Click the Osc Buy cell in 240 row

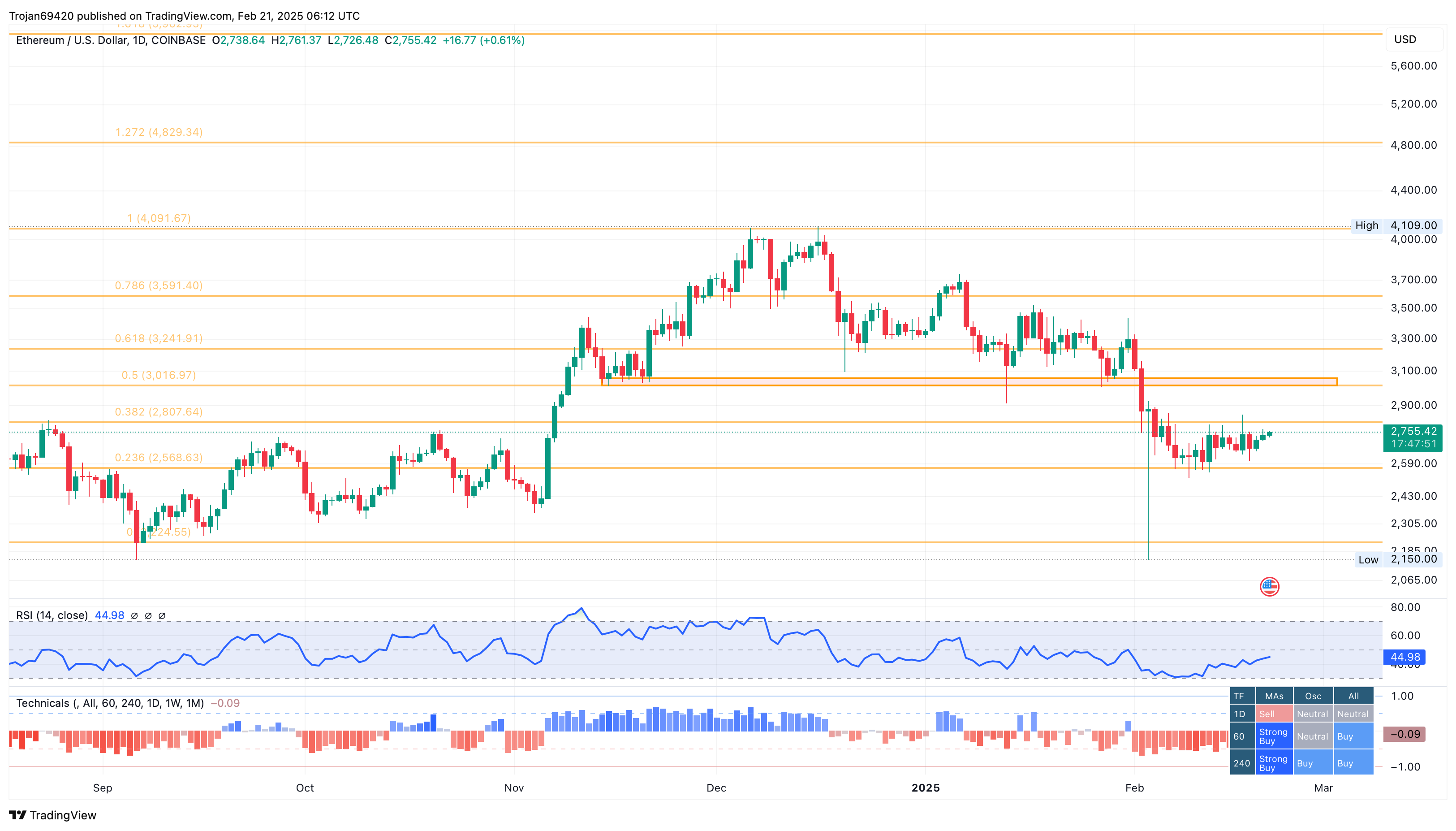point(1313,763)
